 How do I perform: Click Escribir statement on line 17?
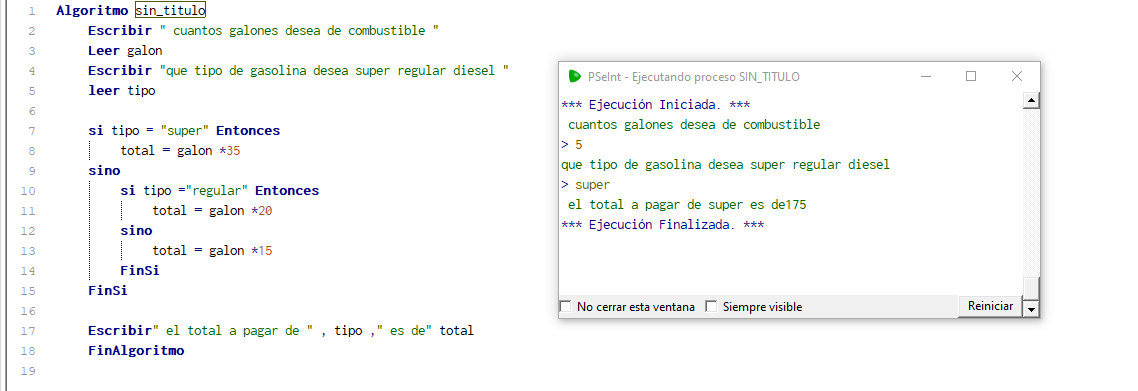point(281,331)
